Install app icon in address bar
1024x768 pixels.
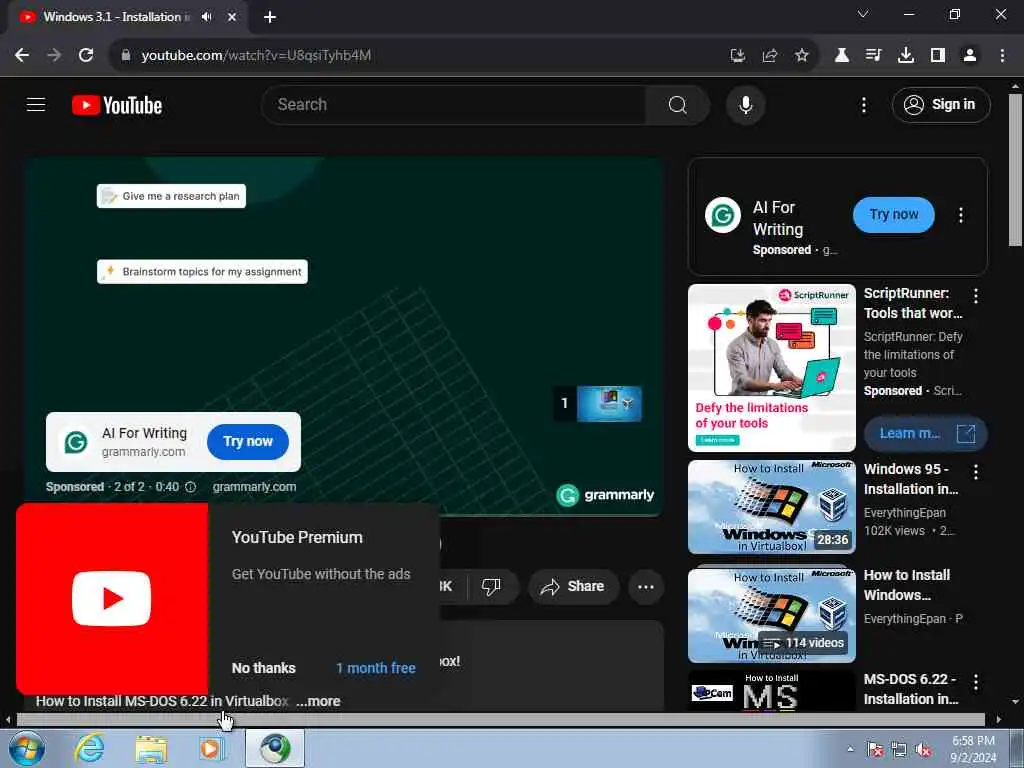pyautogui.click(x=738, y=56)
